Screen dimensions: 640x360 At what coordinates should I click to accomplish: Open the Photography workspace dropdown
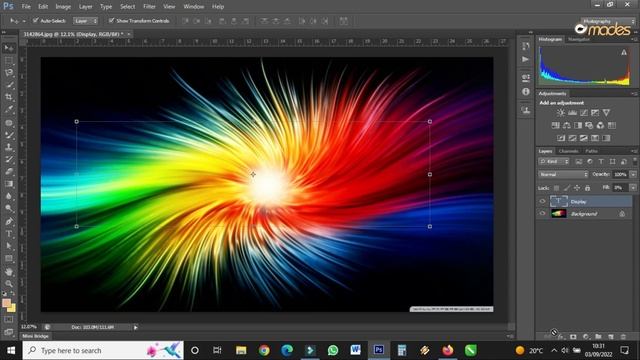608,21
